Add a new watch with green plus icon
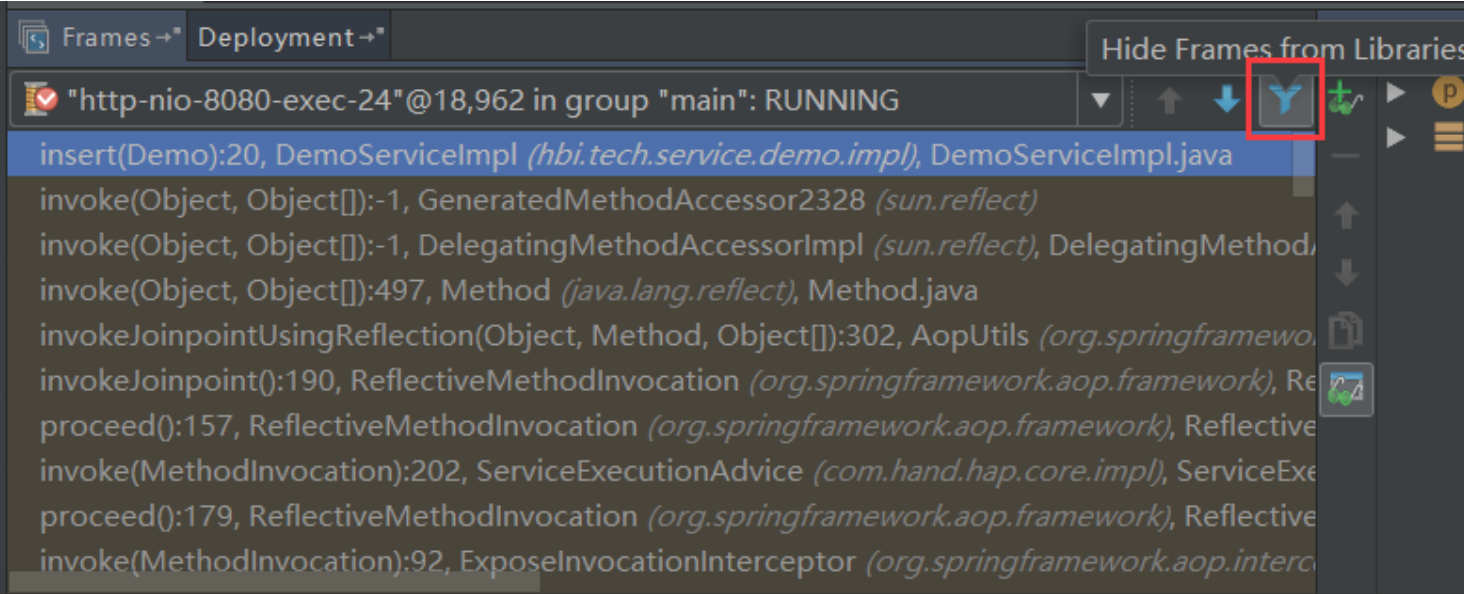The height and width of the screenshot is (594, 1464). point(1345,99)
